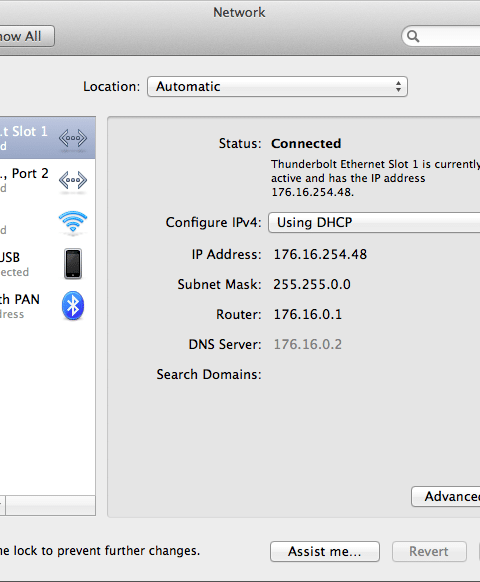This screenshot has height=582, width=480.
Task: Select the Bluetooth PAN icon
Action: pos(73,306)
